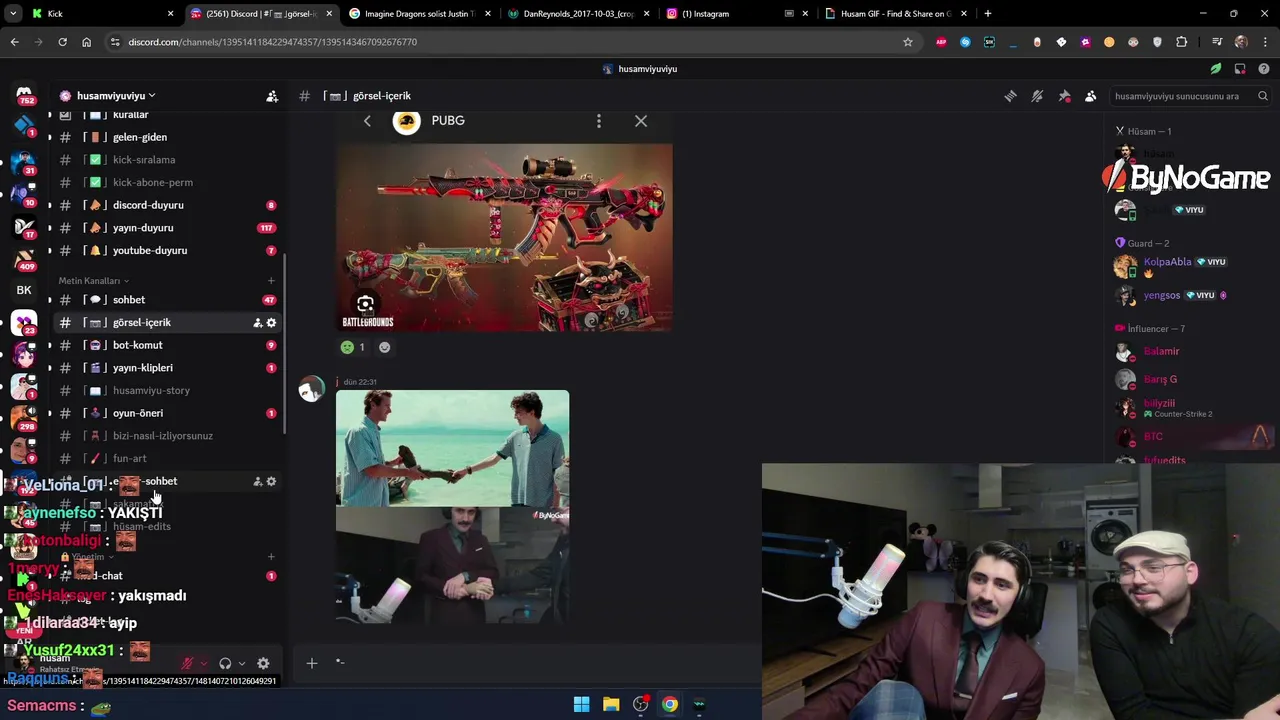This screenshot has height=720, width=1280.
Task: Open the server icon with 409 badge
Action: tap(24, 260)
